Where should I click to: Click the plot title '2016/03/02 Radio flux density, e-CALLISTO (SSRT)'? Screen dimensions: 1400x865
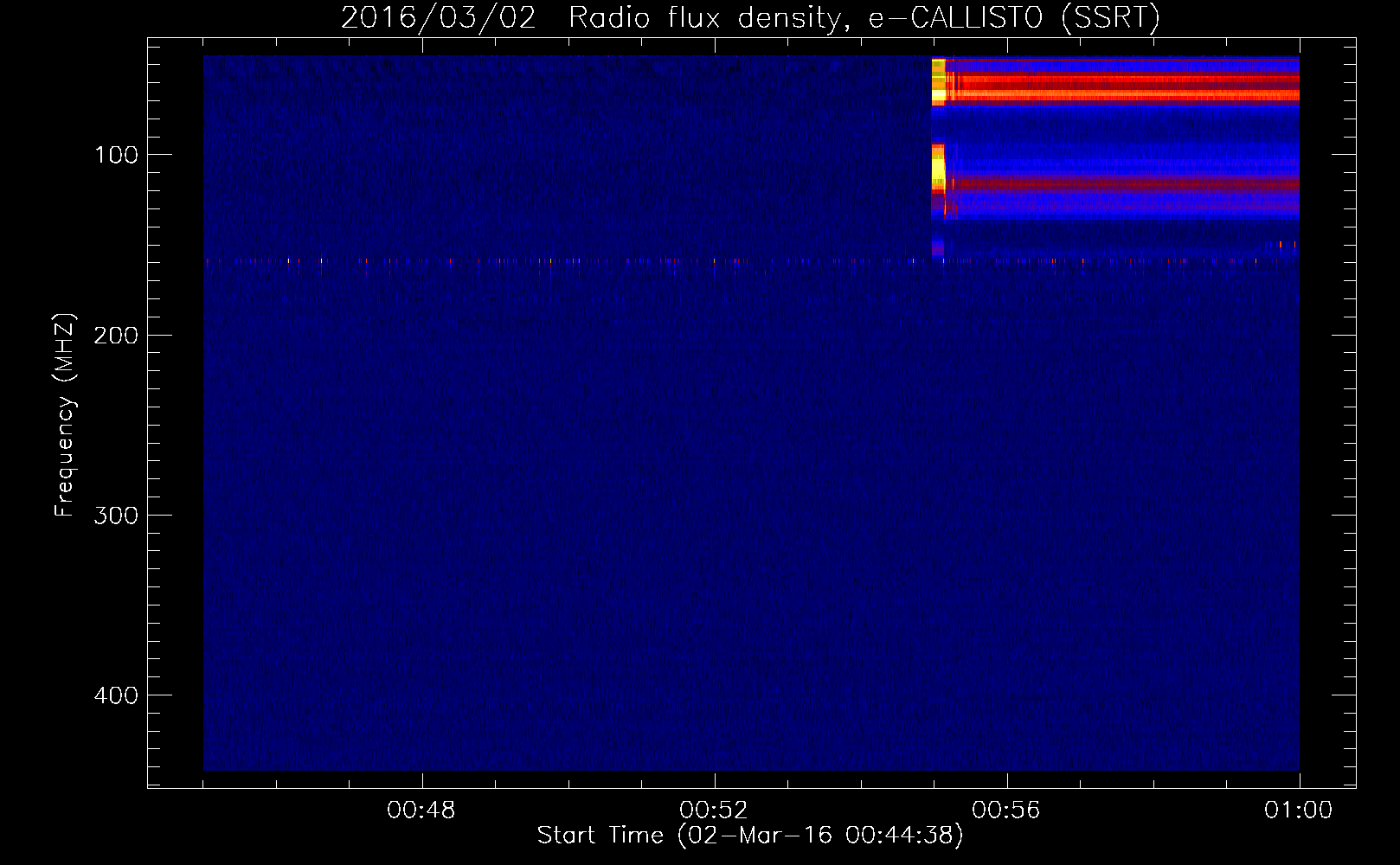[x=750, y=18]
